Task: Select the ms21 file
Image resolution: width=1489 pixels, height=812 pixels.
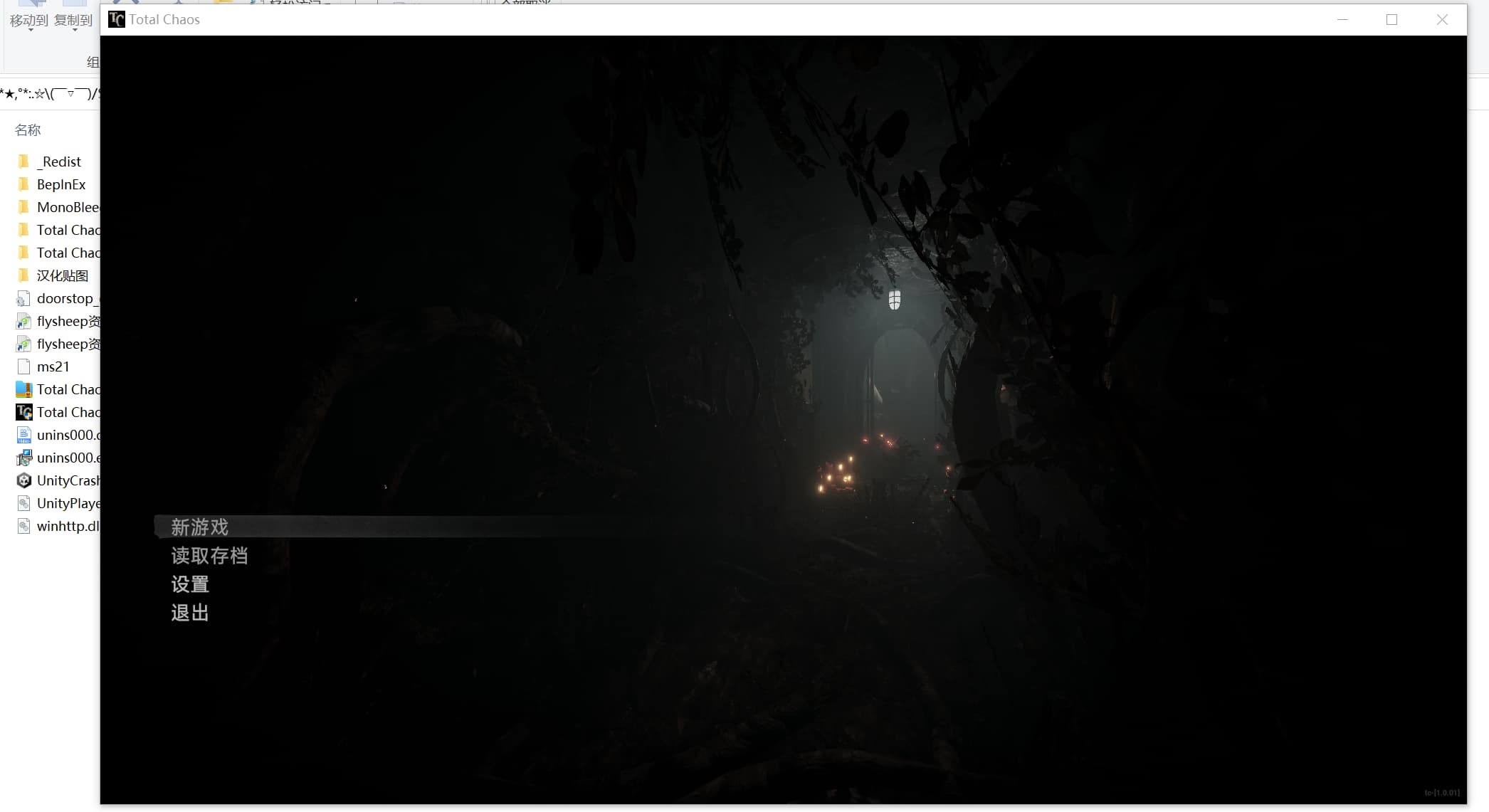Action: coord(53,367)
